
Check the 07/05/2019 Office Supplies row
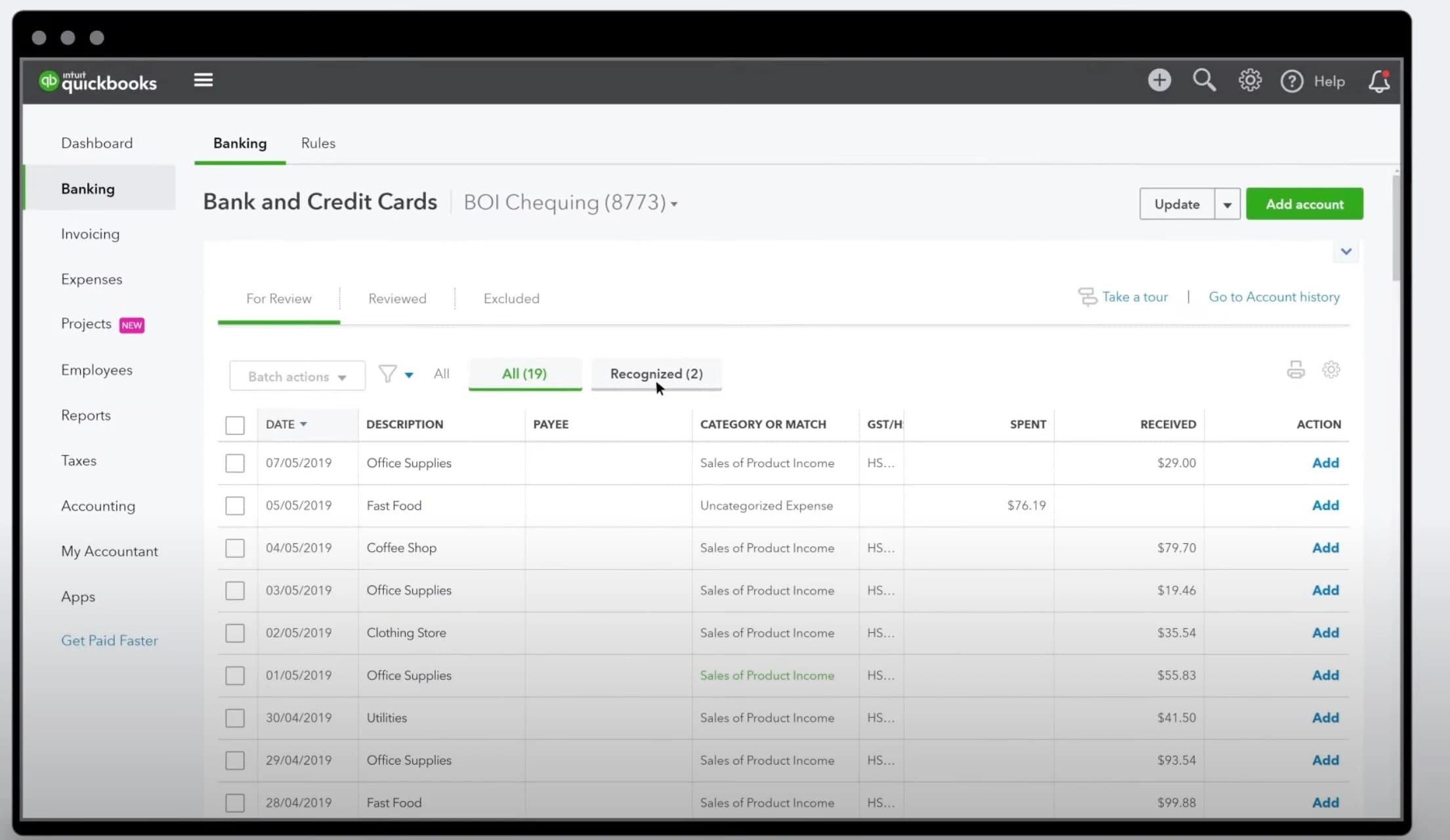pyautogui.click(x=235, y=463)
